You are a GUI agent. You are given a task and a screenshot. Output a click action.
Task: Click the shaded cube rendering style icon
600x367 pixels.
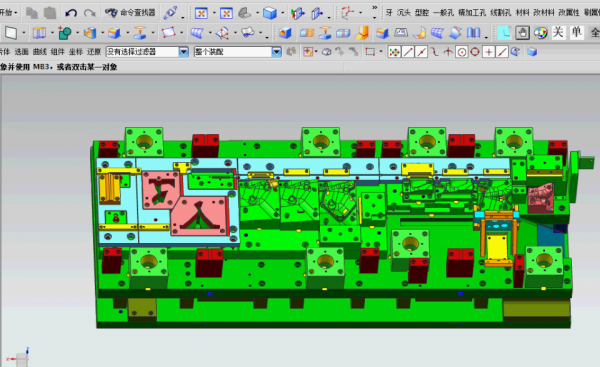pos(270,13)
